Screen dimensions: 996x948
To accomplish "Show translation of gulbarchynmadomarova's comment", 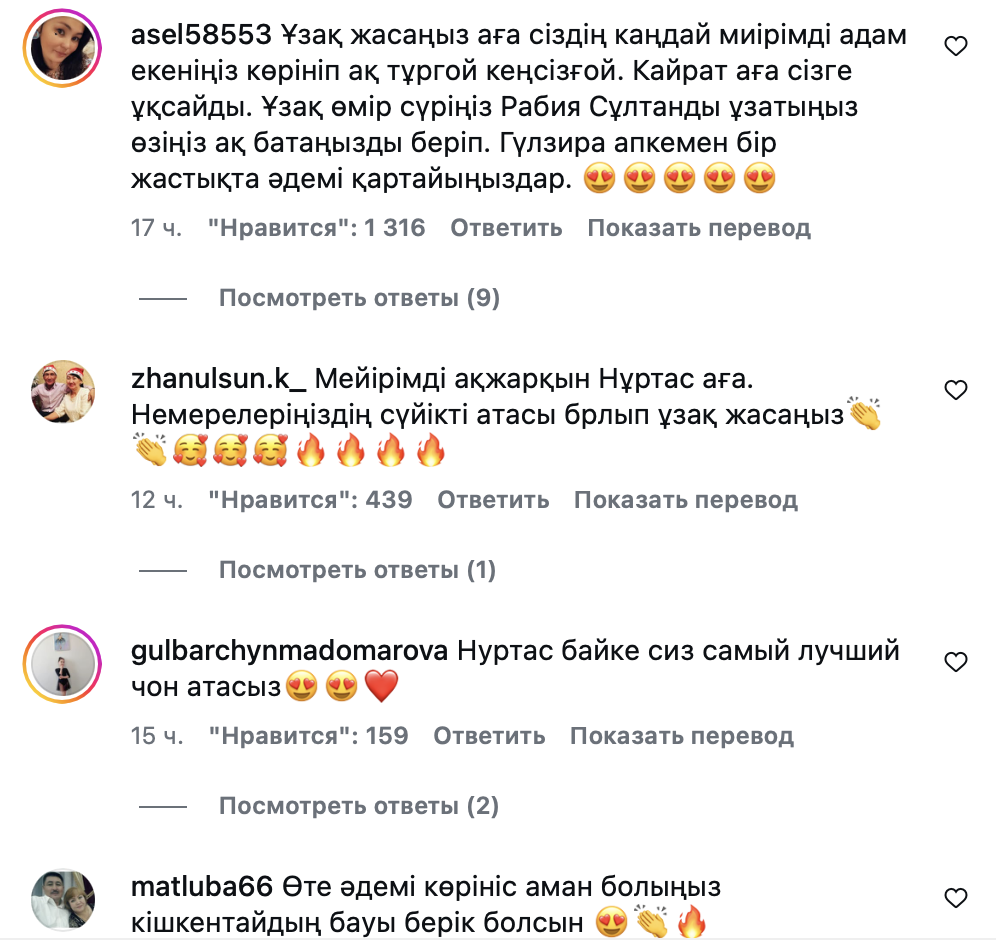I will [x=682, y=735].
